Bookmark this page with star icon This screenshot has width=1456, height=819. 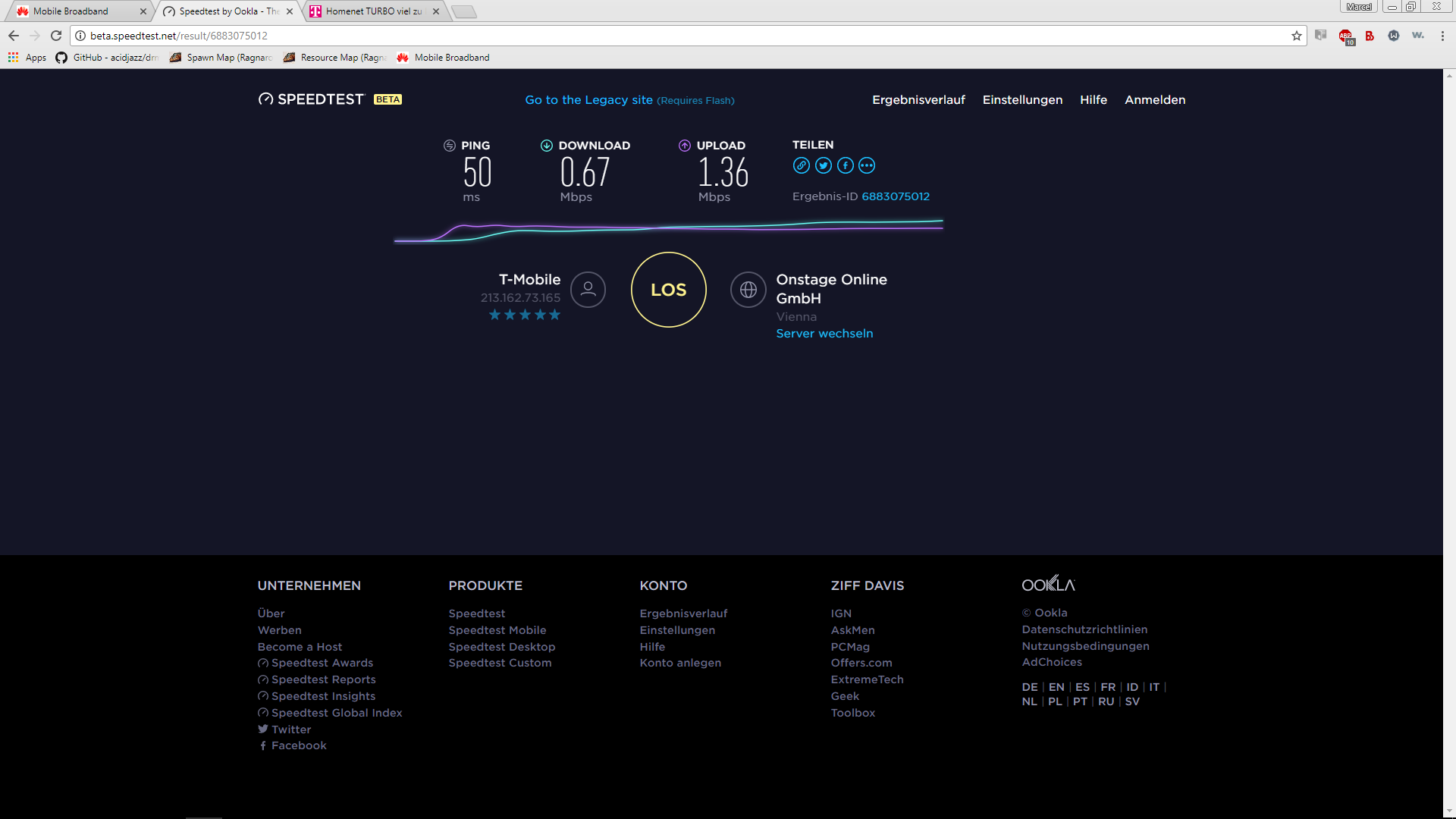point(1297,36)
